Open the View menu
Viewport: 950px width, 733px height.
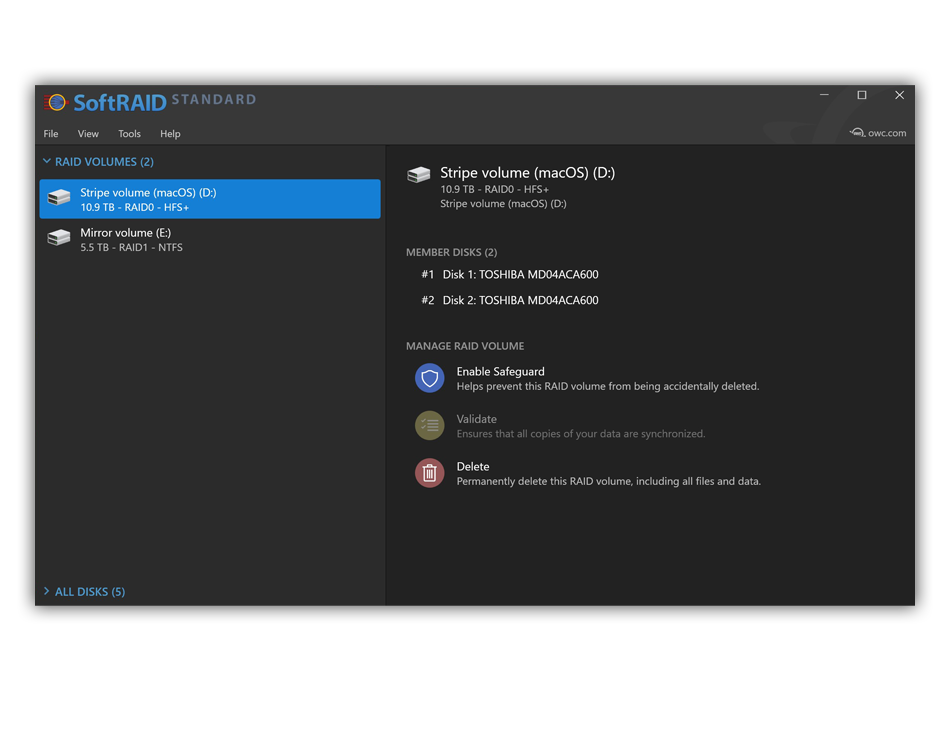pyautogui.click(x=88, y=134)
